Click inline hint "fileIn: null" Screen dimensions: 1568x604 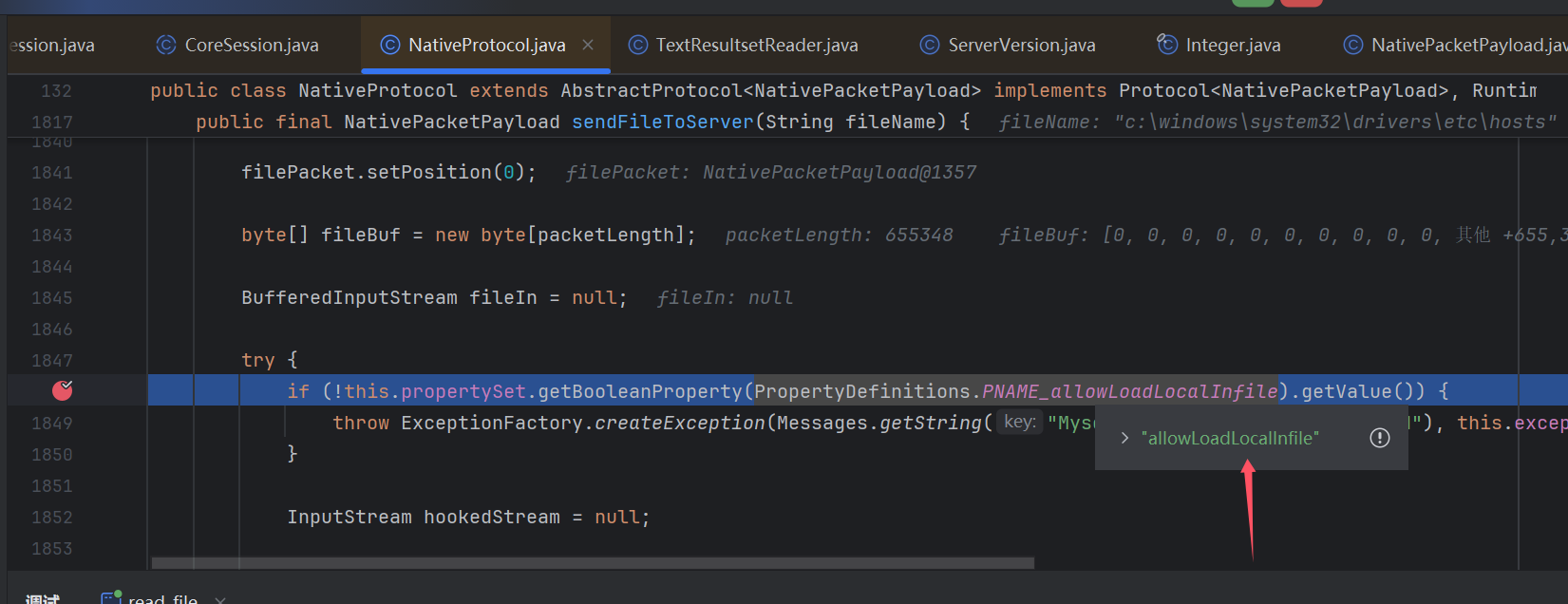726,298
